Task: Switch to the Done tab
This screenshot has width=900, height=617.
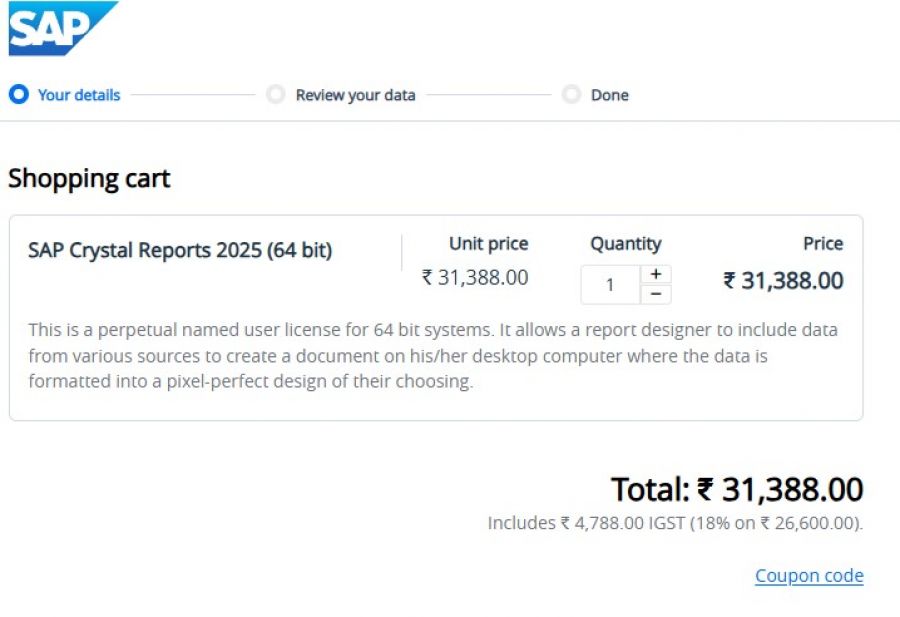Action: pos(611,95)
